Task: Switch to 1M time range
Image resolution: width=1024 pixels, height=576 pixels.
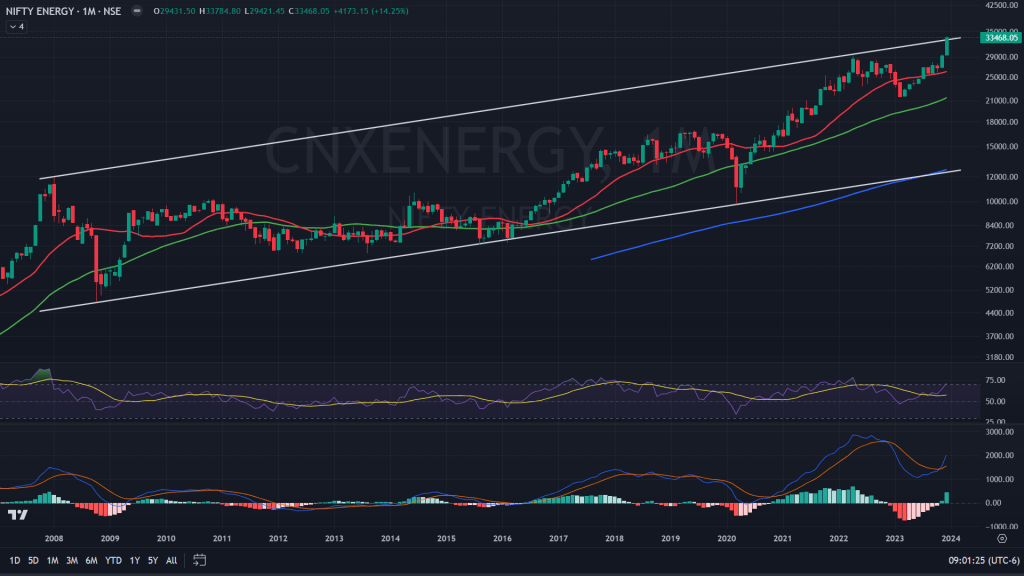Action: 53,560
